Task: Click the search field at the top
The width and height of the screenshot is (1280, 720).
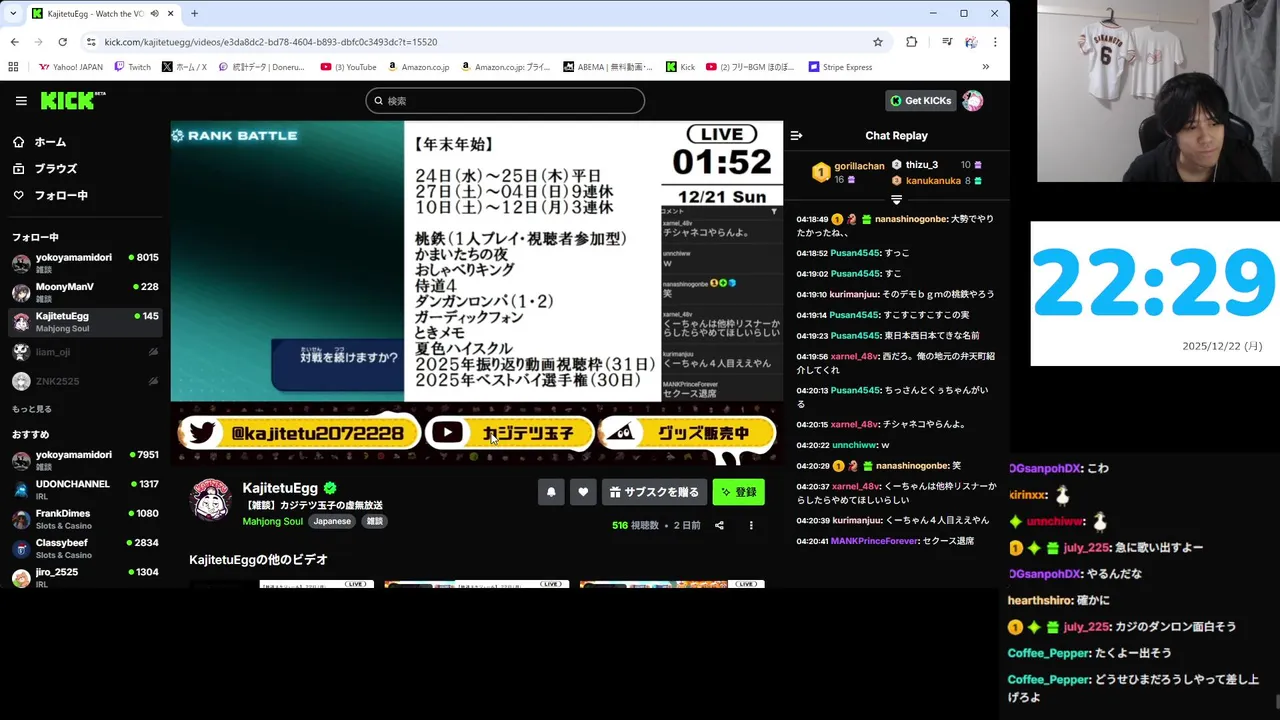Action: coord(505,101)
